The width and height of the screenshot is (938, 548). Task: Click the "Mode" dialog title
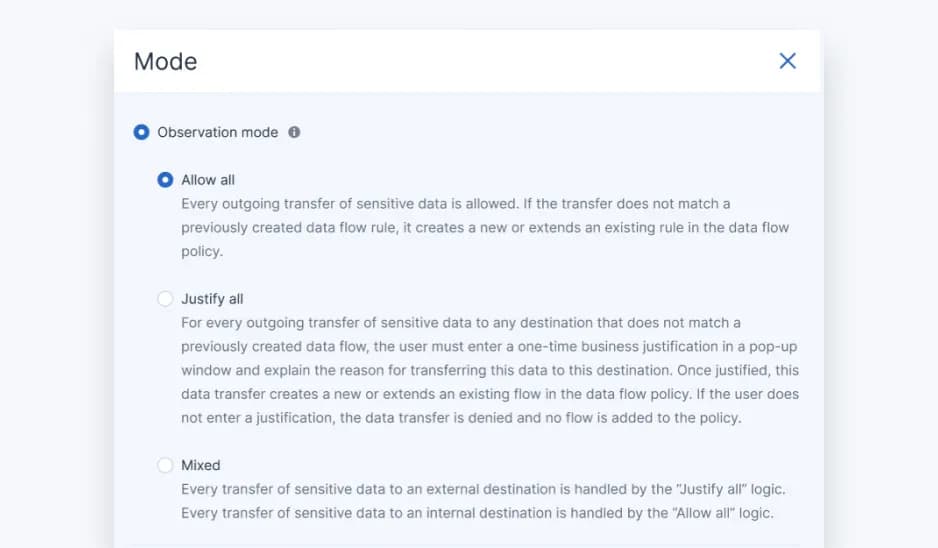(165, 61)
